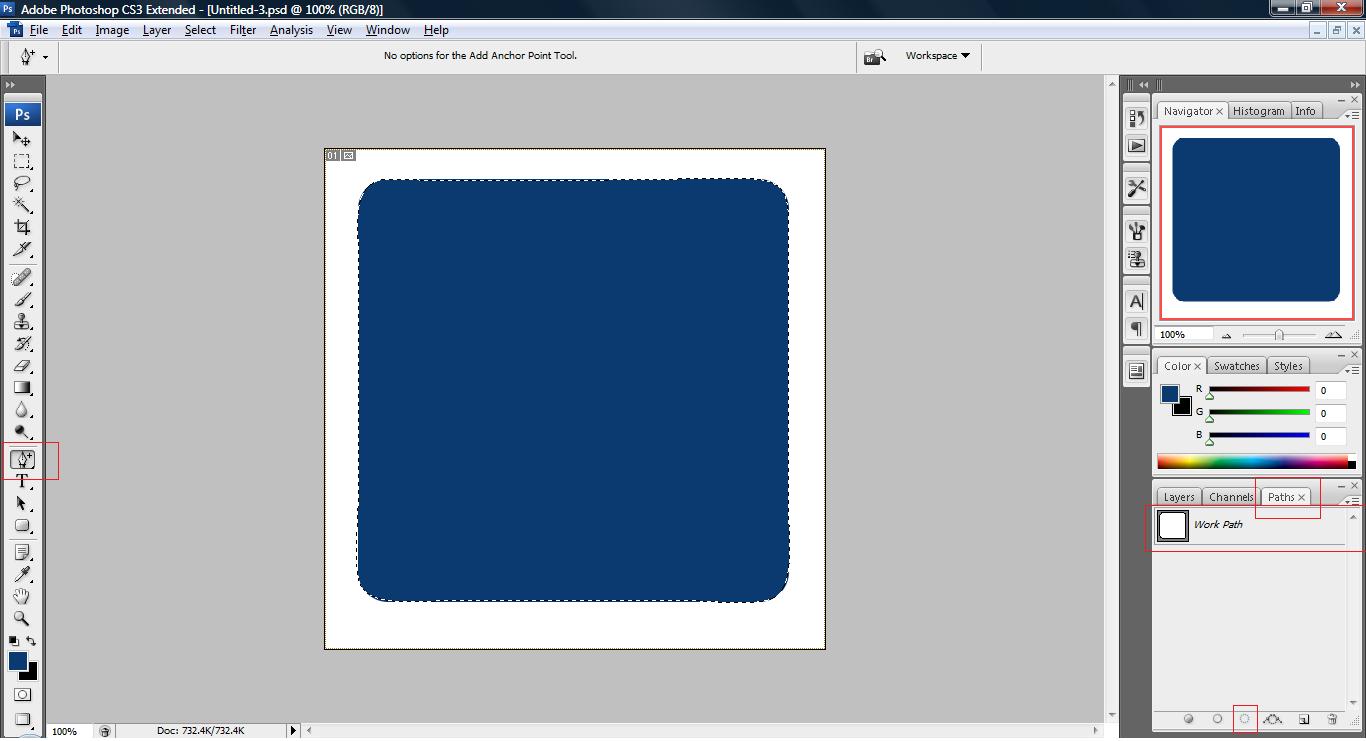Screen dimensions: 1366x741
Task: Select the Healing Brush tool
Action: [x=22, y=277]
